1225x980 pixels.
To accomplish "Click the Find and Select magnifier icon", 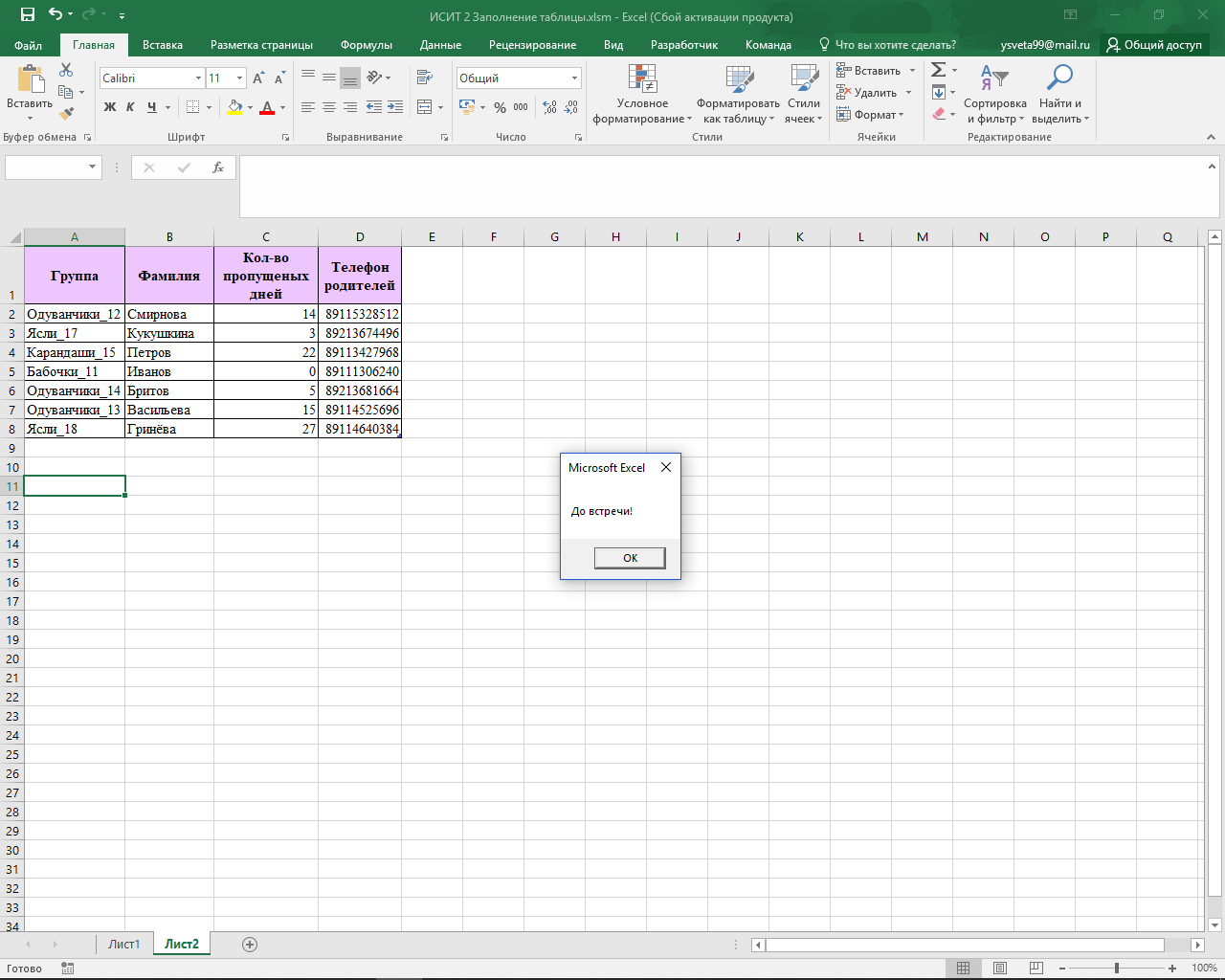I will (x=1059, y=78).
